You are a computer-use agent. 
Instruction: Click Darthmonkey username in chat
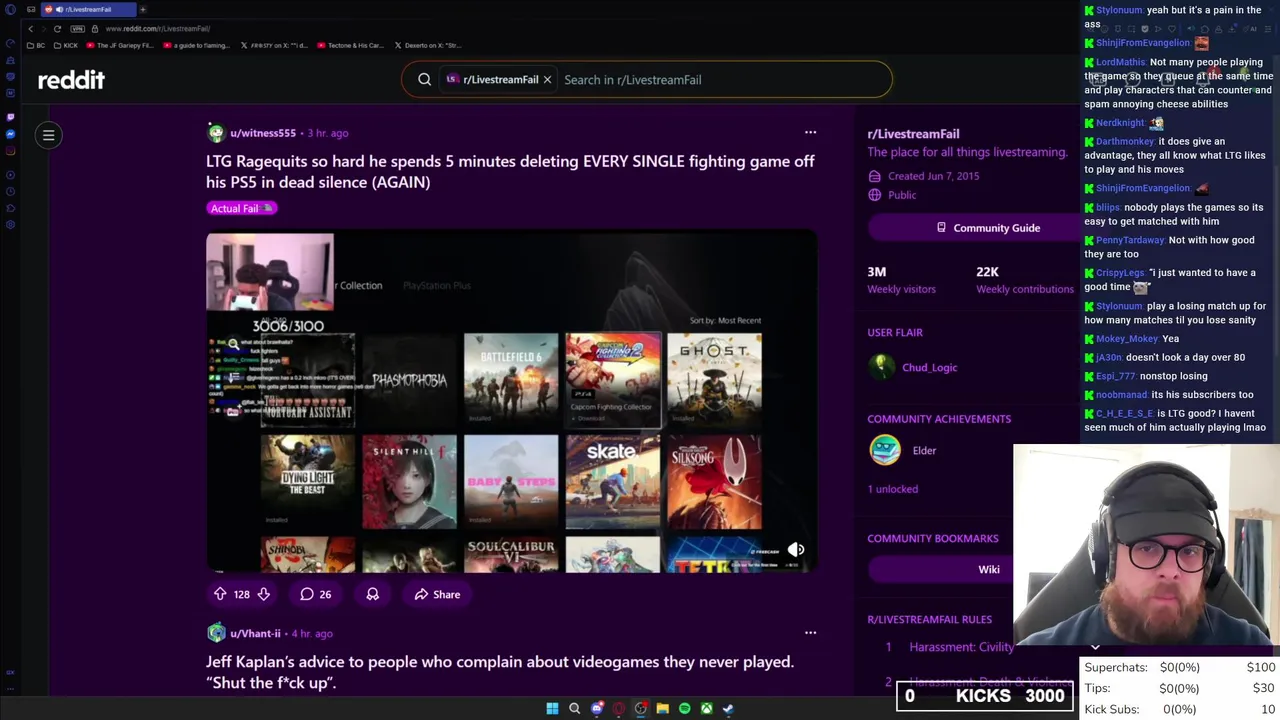pyautogui.click(x=1125, y=141)
